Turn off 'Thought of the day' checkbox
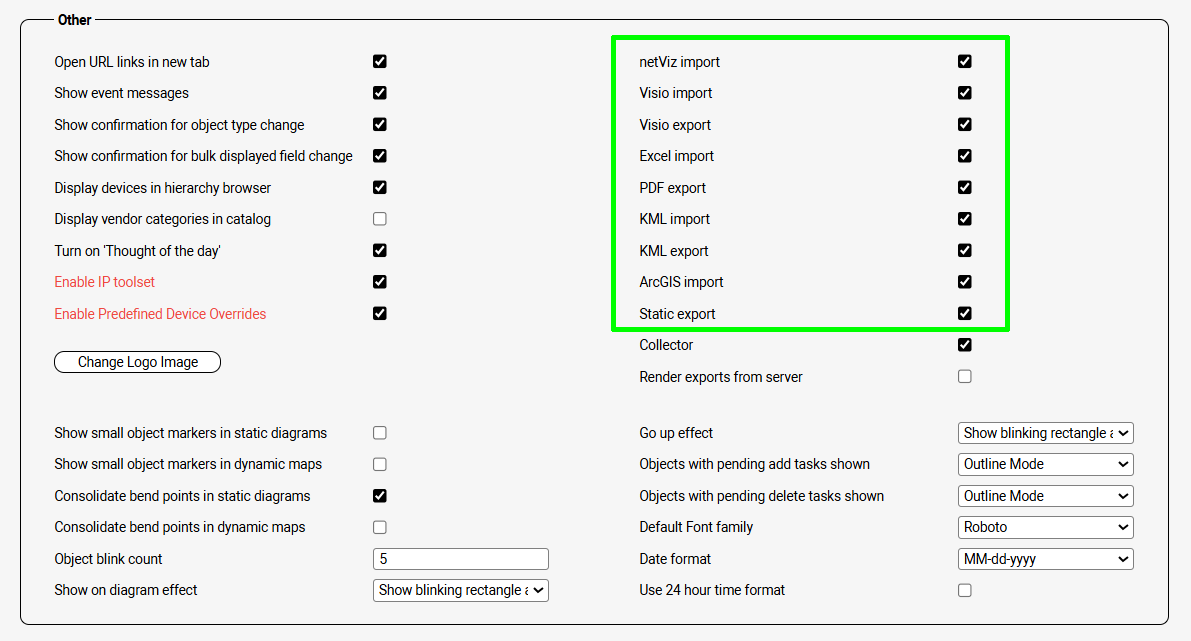 [x=379, y=250]
